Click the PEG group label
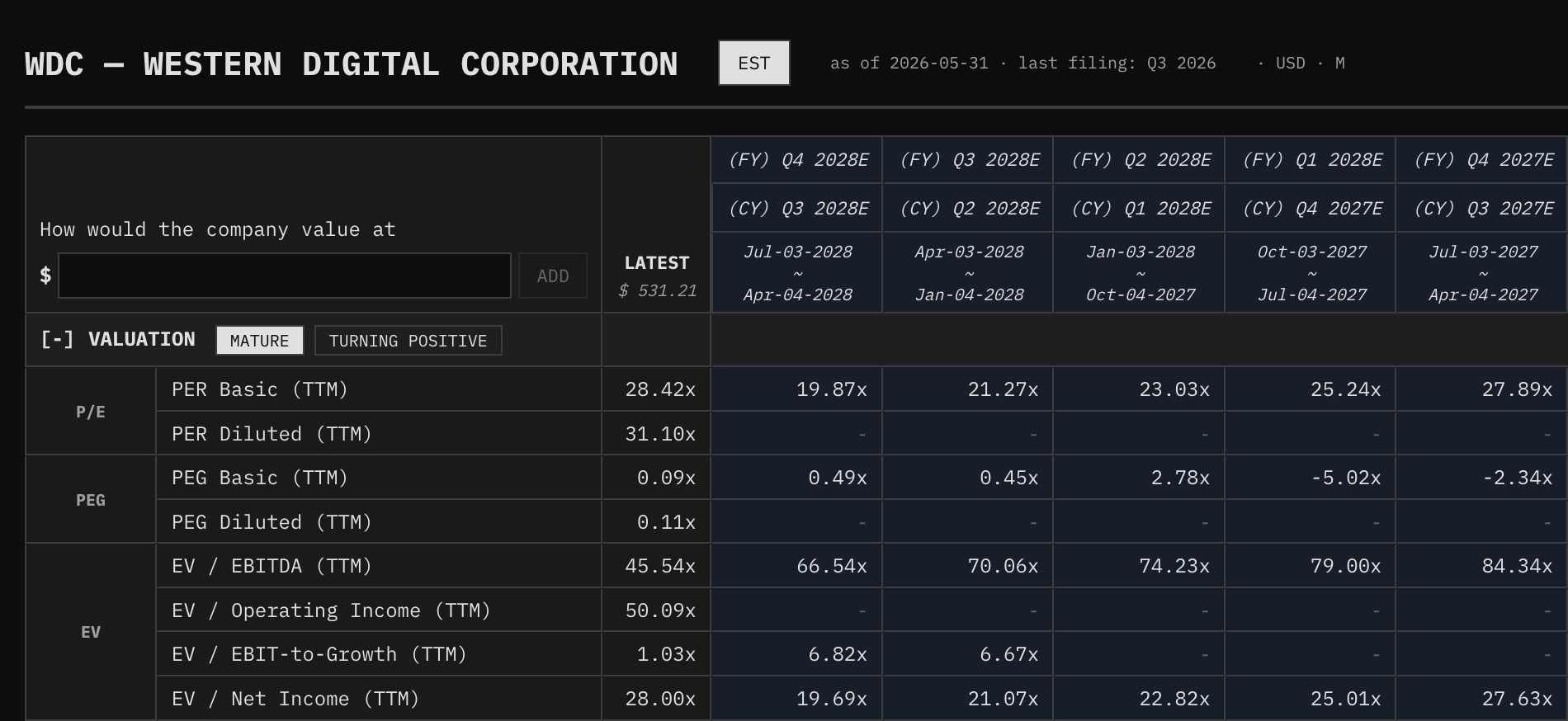The height and width of the screenshot is (721, 1568). click(x=91, y=500)
